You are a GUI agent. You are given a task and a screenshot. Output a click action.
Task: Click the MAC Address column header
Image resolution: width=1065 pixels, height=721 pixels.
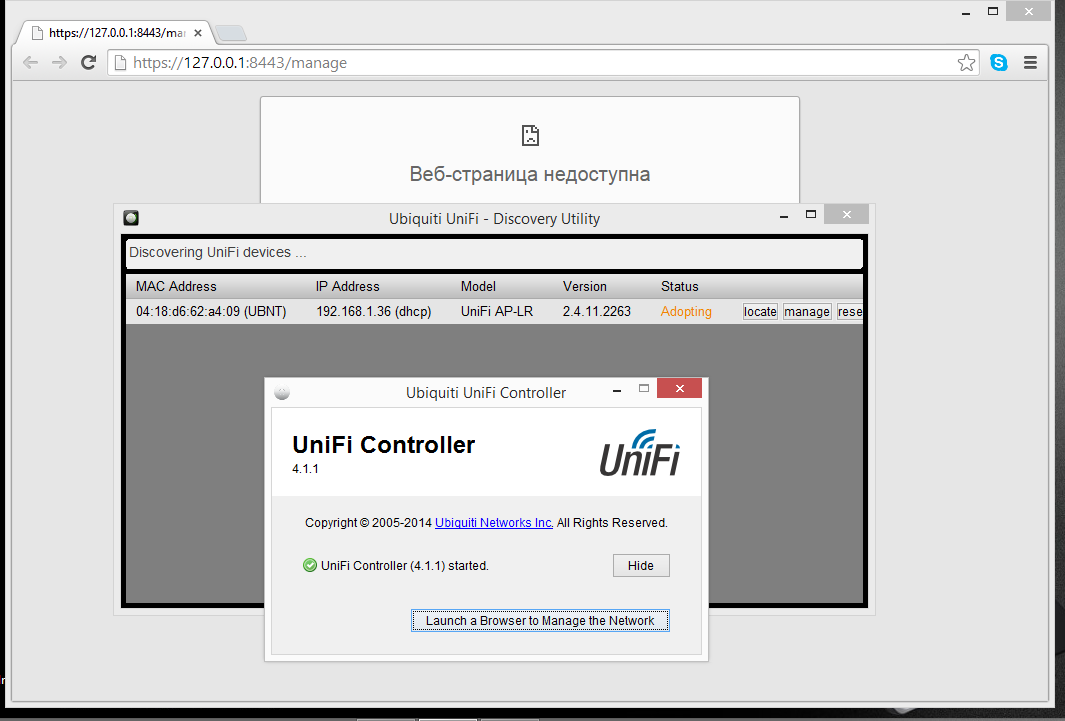click(176, 286)
